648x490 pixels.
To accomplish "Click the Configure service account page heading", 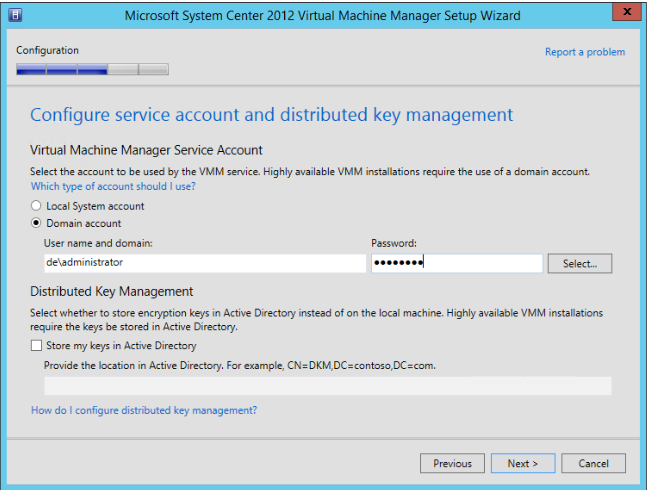I will [271, 115].
